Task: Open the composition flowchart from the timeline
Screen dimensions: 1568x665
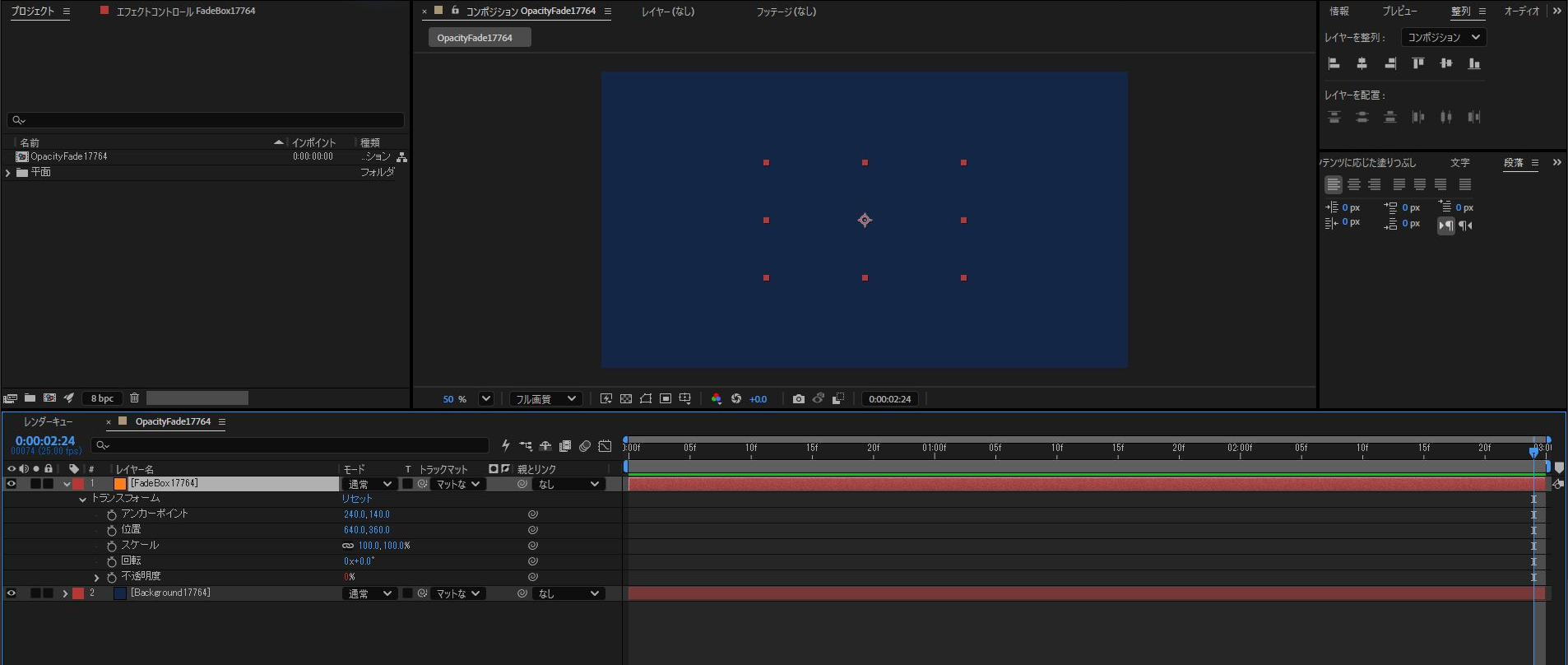Action: [526, 446]
